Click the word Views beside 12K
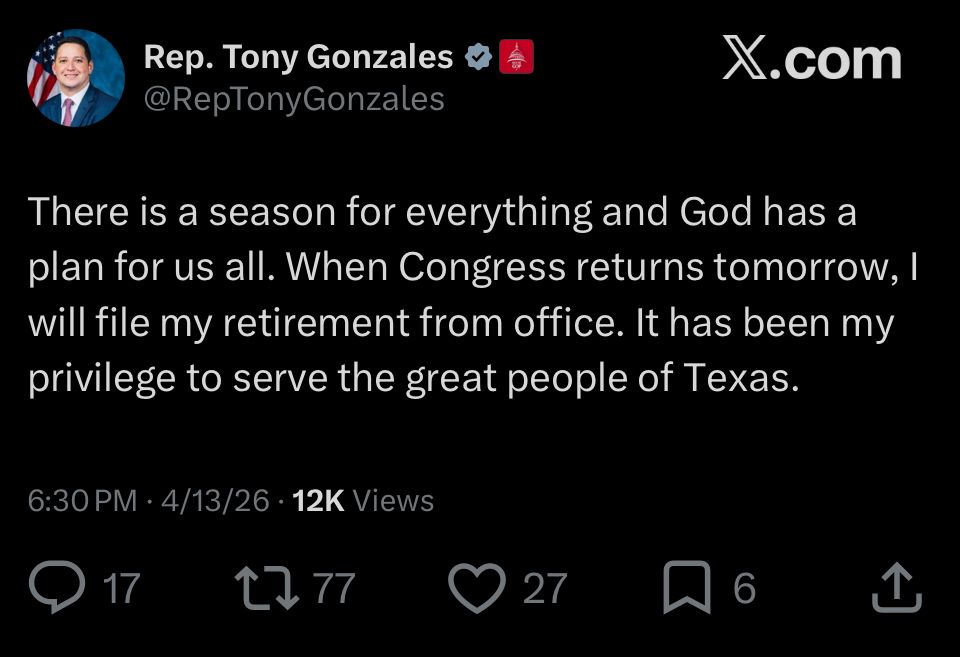This screenshot has height=657, width=960. coord(394,500)
